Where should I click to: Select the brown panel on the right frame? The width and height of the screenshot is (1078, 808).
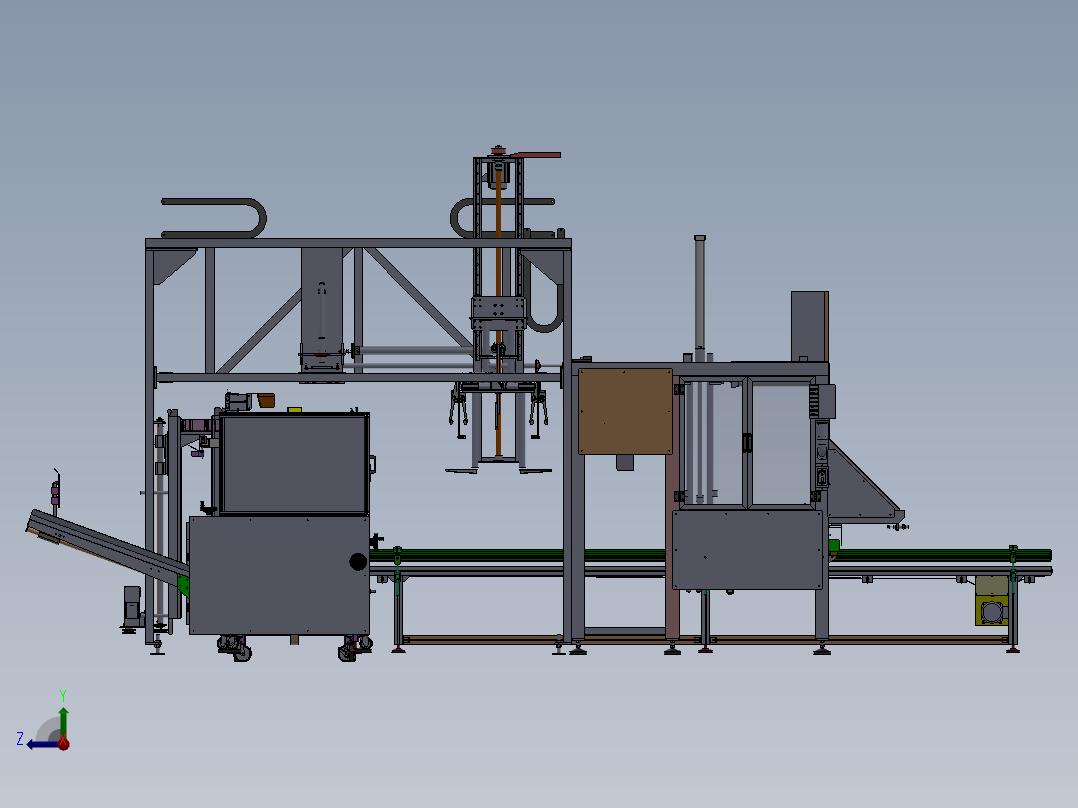[x=625, y=411]
